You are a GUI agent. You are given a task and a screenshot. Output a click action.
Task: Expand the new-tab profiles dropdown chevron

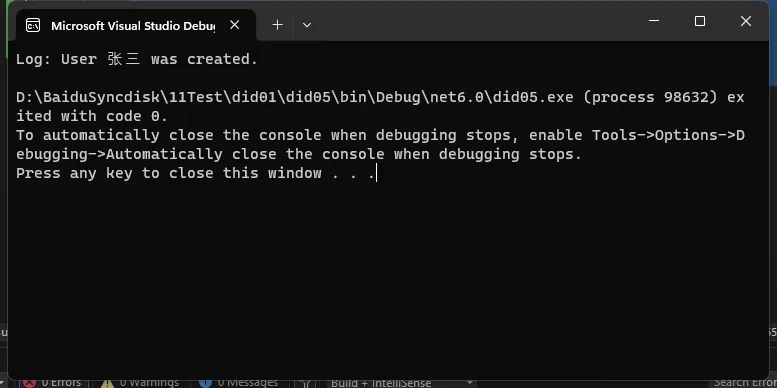307,25
